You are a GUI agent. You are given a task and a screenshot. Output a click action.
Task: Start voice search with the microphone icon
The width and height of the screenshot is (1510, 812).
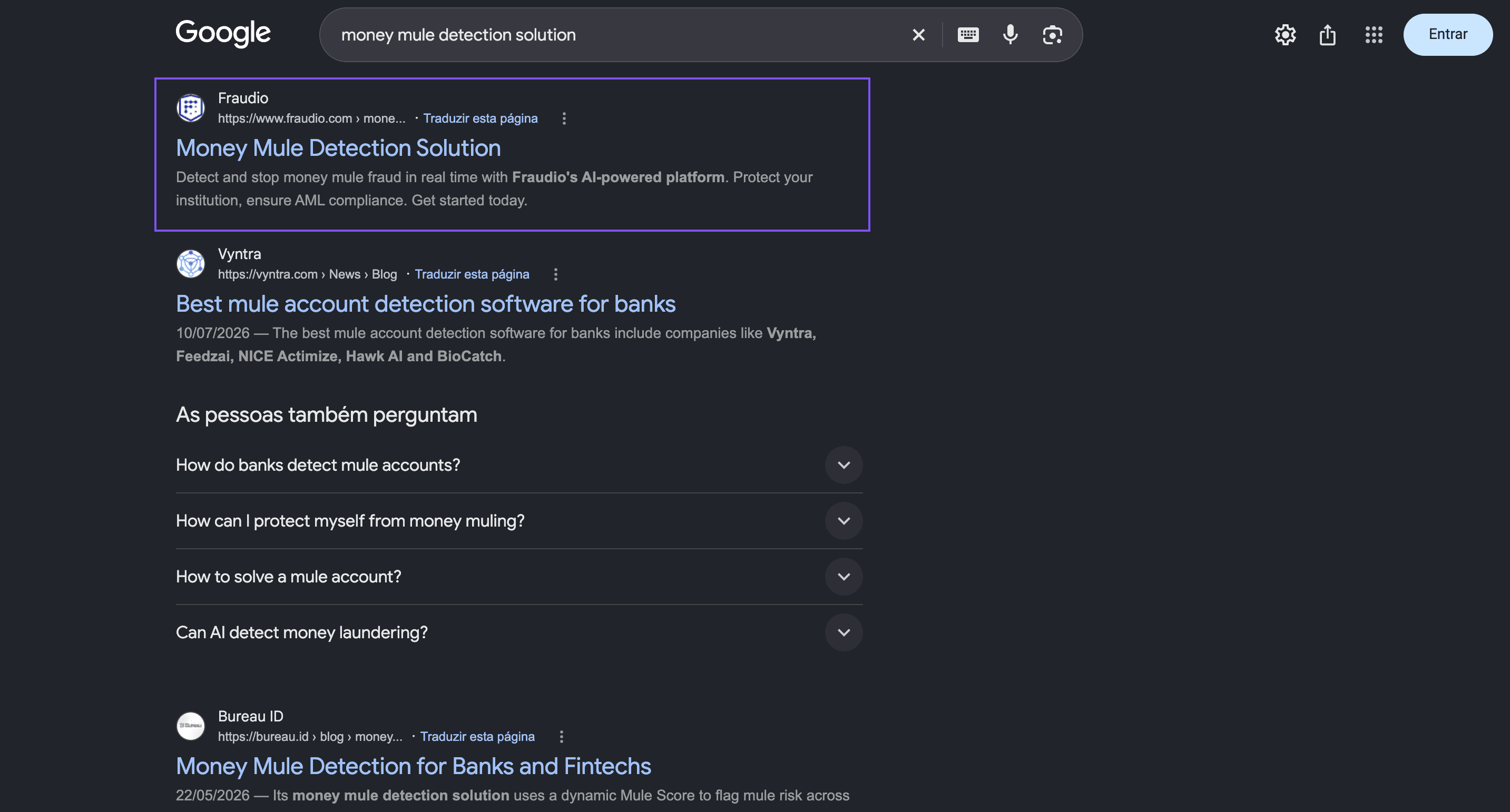coord(1010,35)
